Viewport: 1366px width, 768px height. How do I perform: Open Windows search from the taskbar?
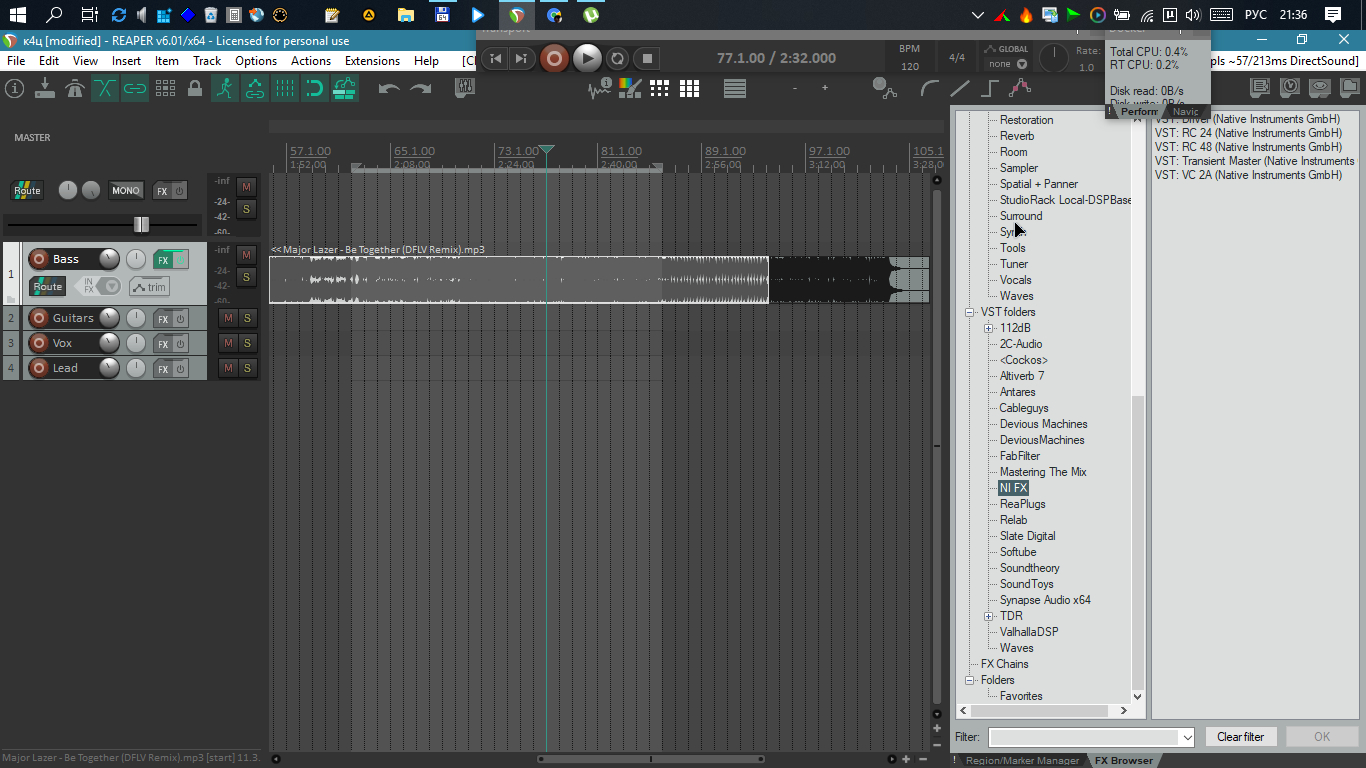pyautogui.click(x=54, y=15)
